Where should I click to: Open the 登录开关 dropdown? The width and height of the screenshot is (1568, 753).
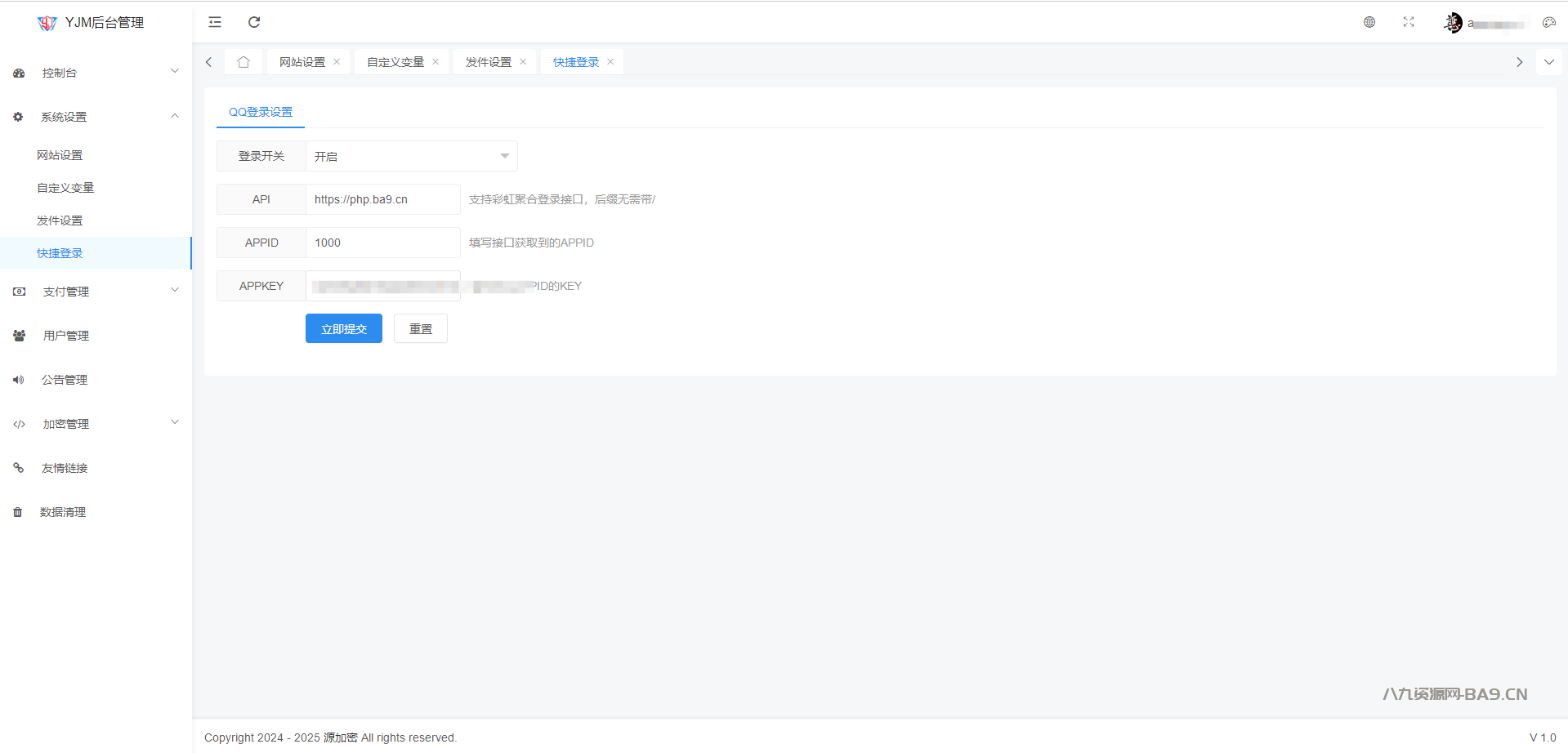point(411,156)
